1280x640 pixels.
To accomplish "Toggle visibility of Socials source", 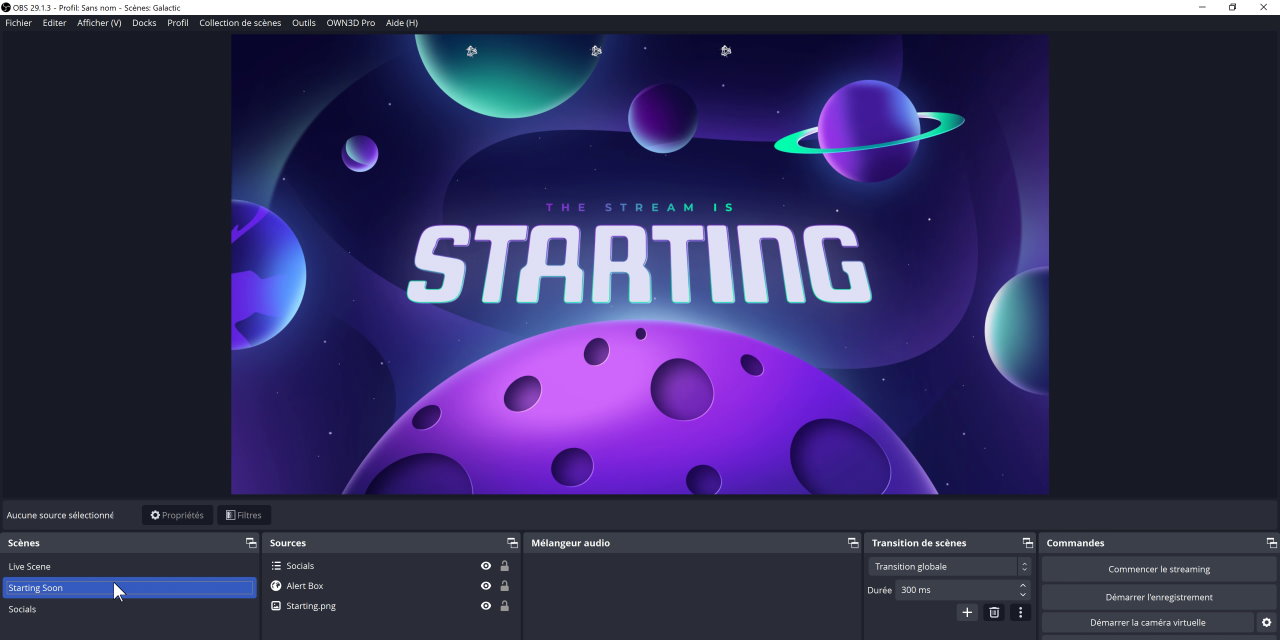I will click(486, 566).
